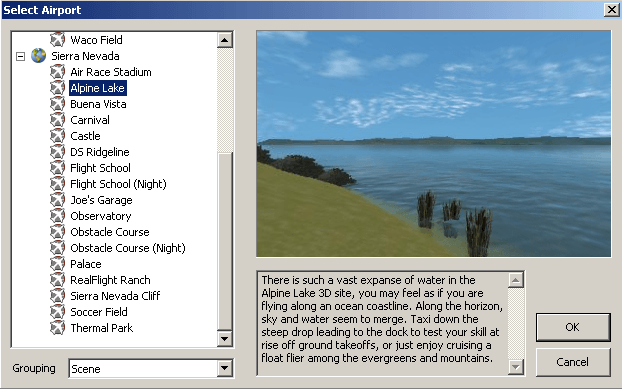Click the airport icon beside Thermal Park
Viewport: 622px width, 390px height.
click(x=58, y=328)
